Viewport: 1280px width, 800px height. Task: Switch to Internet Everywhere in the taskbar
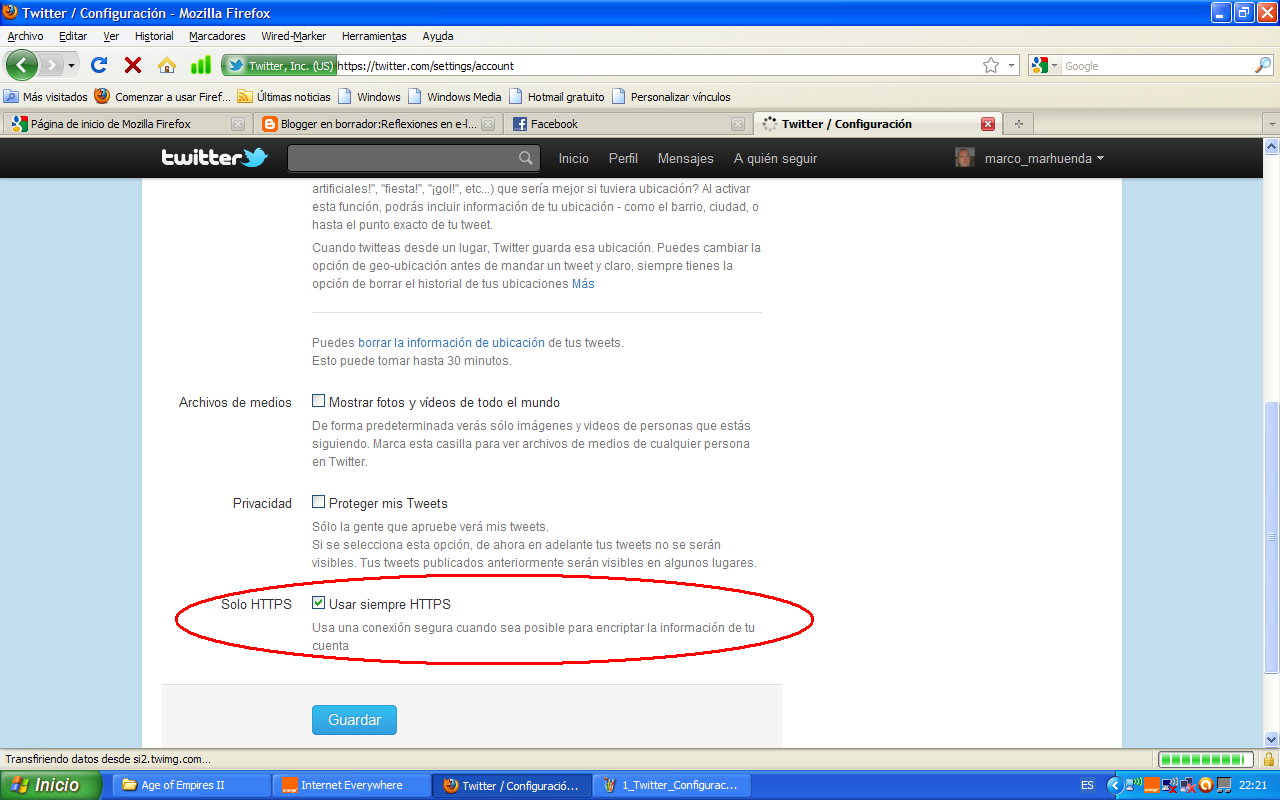point(351,785)
